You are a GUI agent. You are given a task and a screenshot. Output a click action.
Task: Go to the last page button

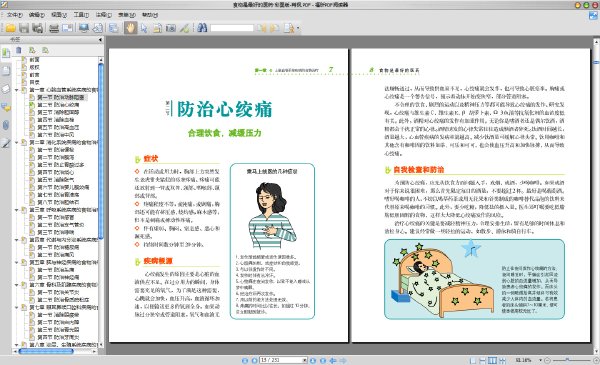point(323,360)
